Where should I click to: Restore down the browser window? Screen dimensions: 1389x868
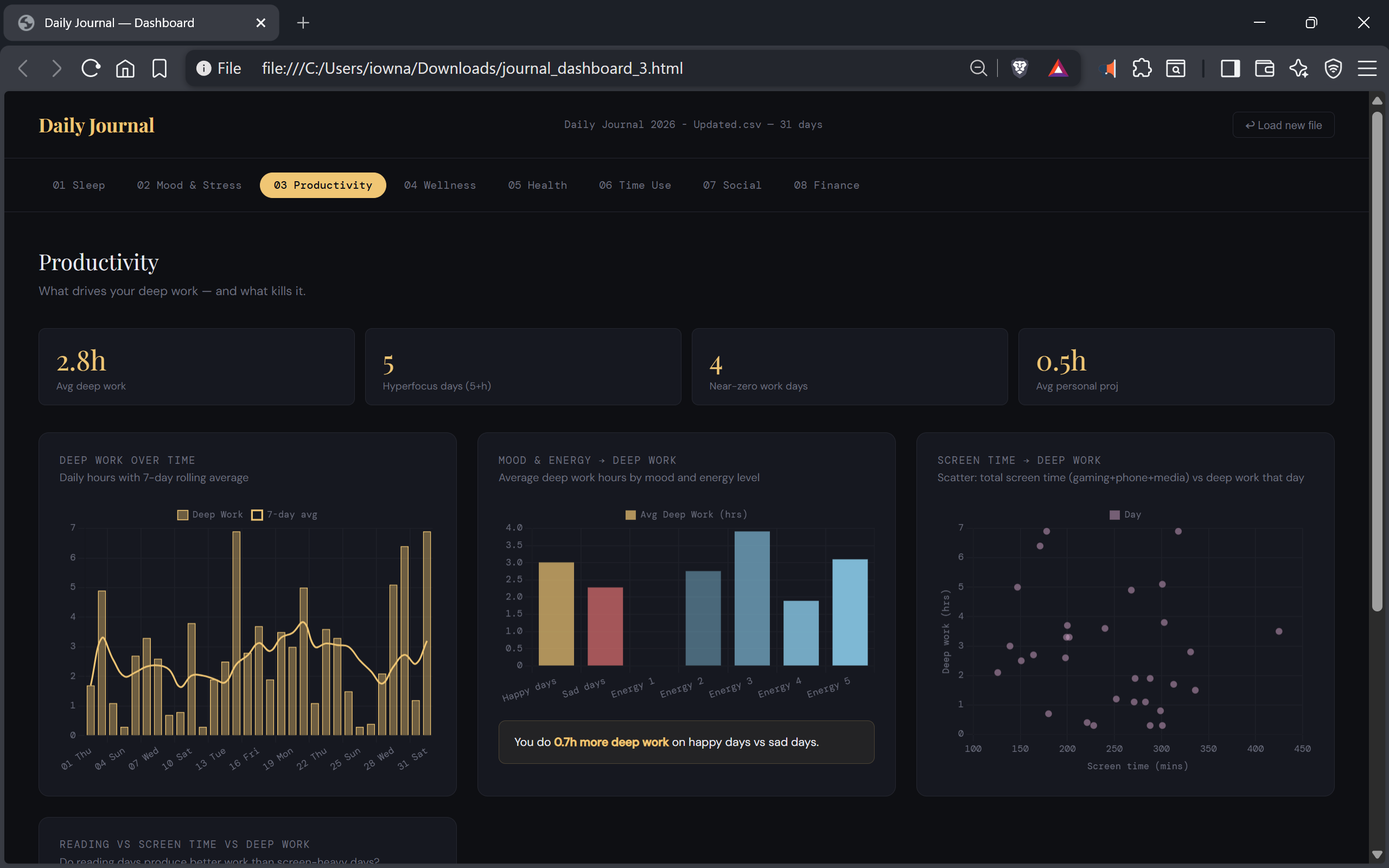(x=1311, y=22)
